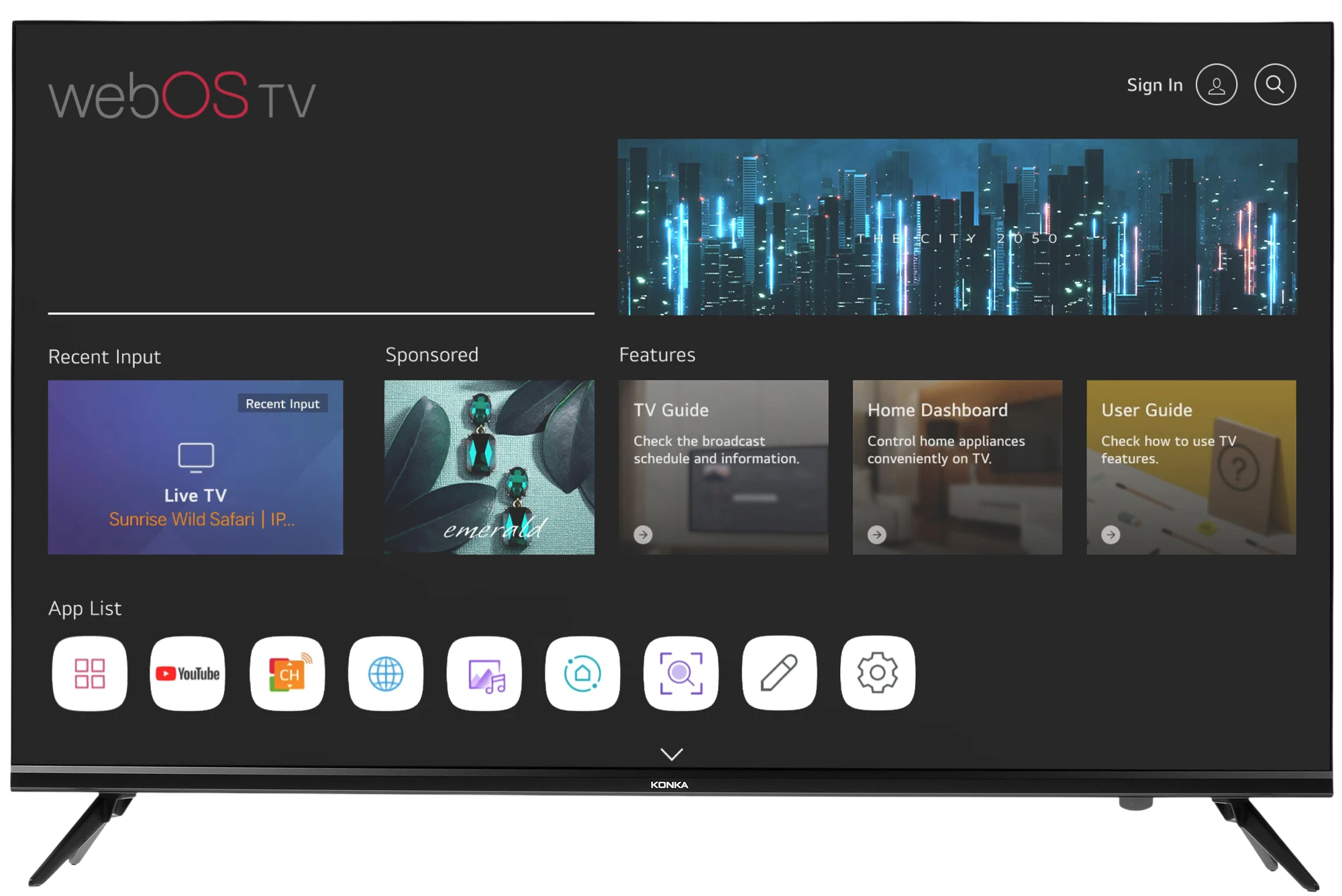The width and height of the screenshot is (1342, 896).
Task: Open the pencil edit app list icon
Action: tap(780, 673)
